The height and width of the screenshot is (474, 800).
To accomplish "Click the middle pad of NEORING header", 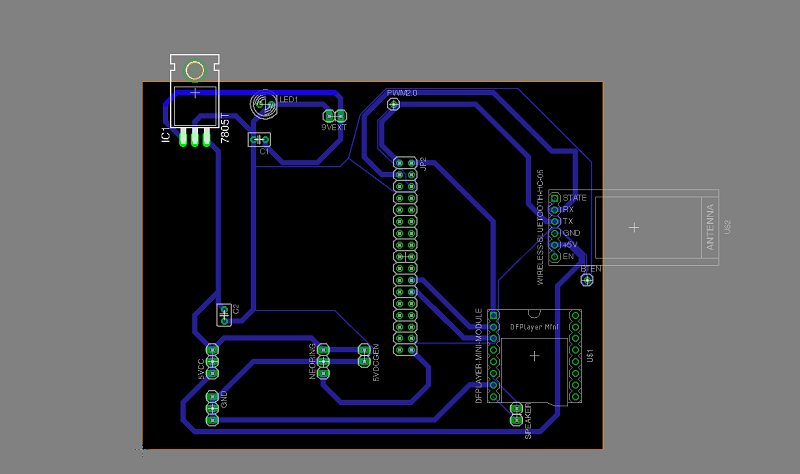I will click(323, 362).
